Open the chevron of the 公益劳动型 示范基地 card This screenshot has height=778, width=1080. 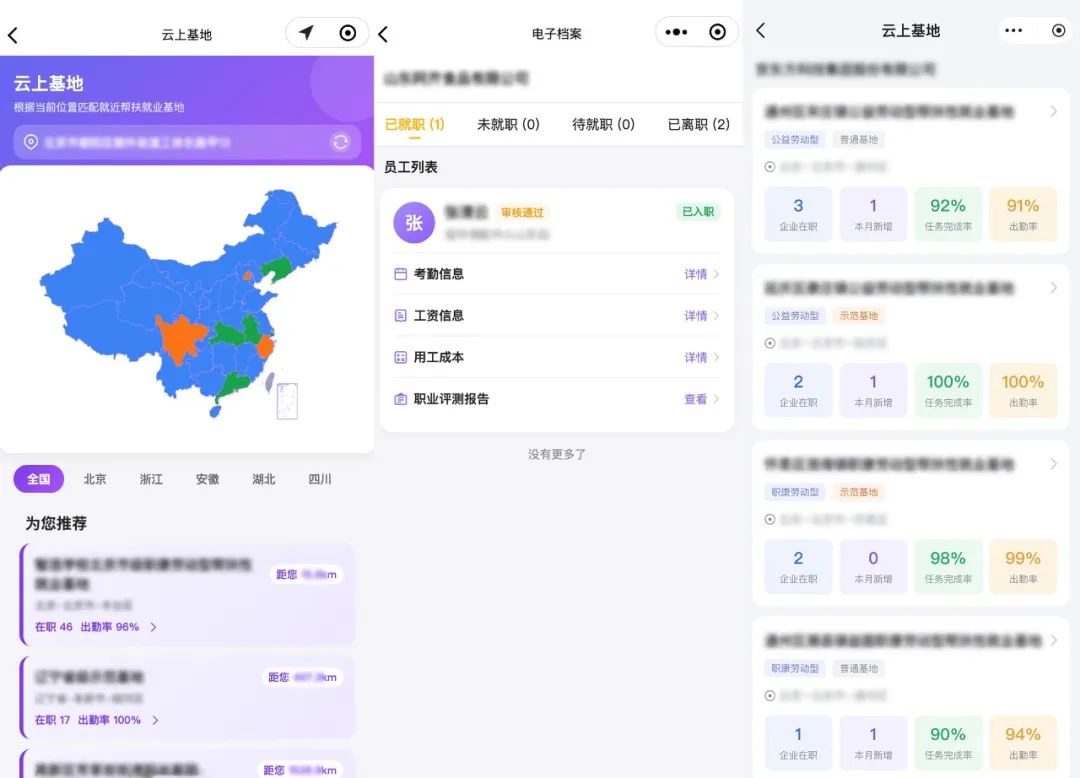point(1053,288)
